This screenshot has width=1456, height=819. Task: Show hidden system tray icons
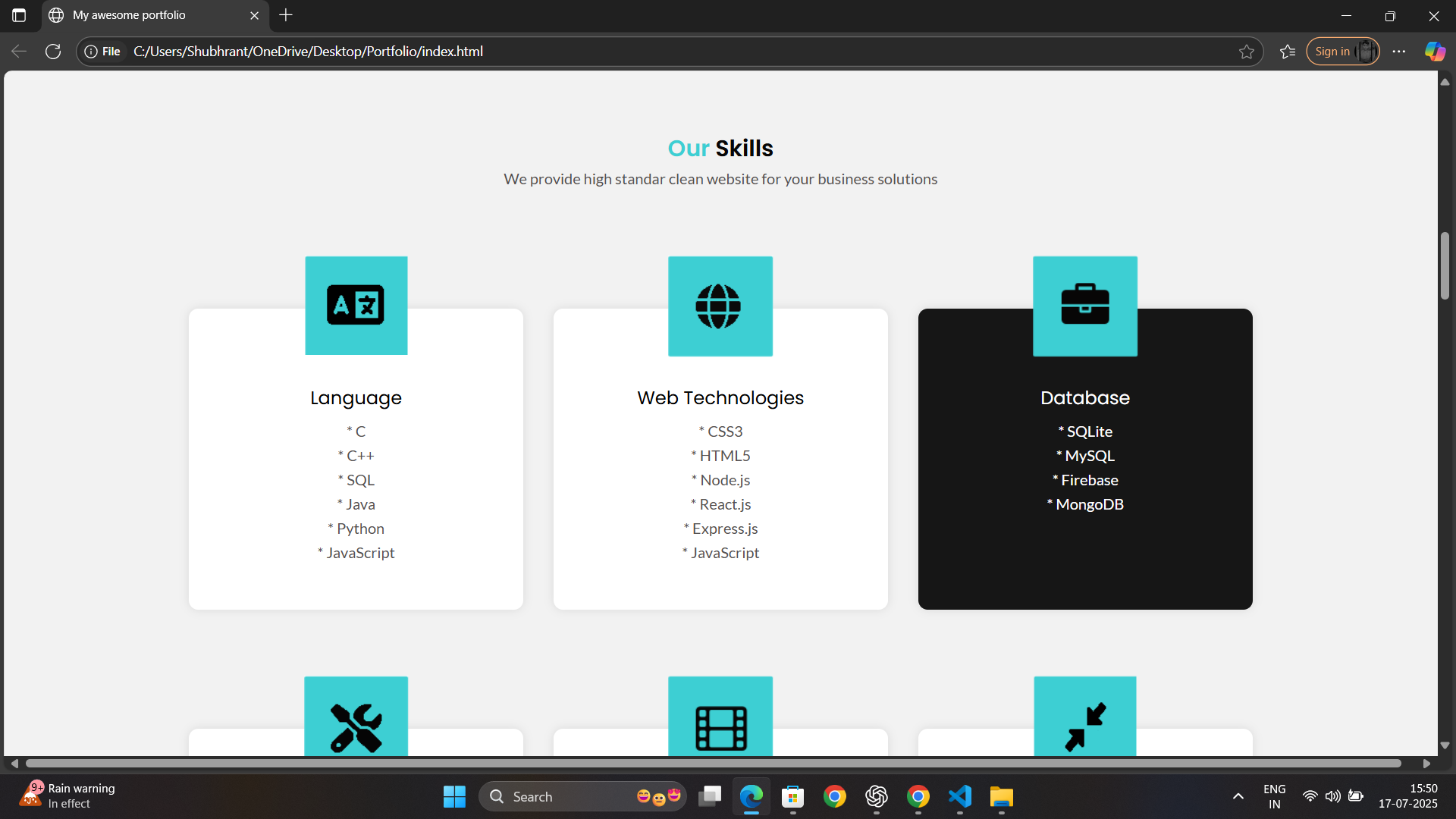1238,796
